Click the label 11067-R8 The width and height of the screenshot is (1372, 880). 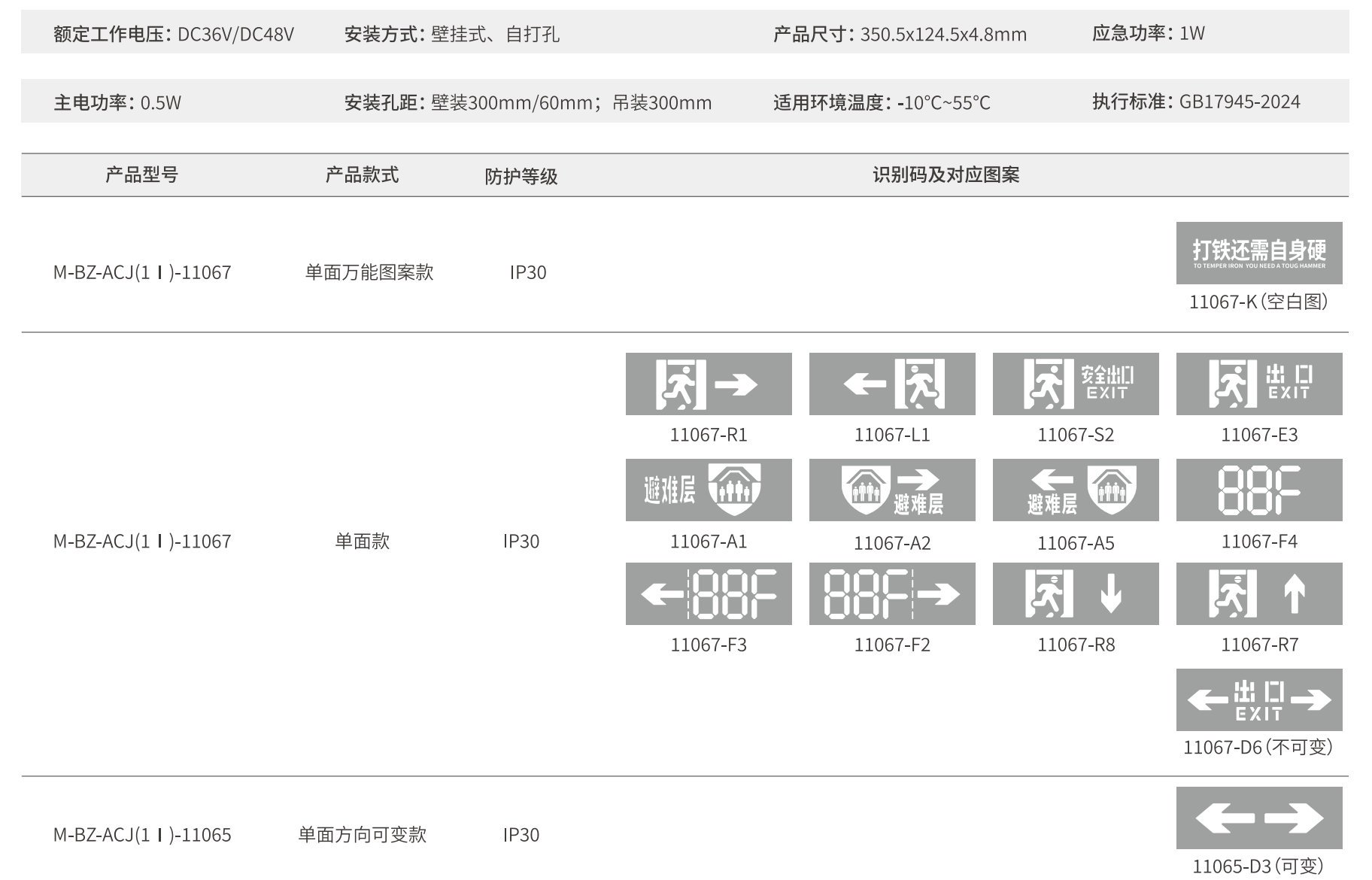coord(1076,645)
